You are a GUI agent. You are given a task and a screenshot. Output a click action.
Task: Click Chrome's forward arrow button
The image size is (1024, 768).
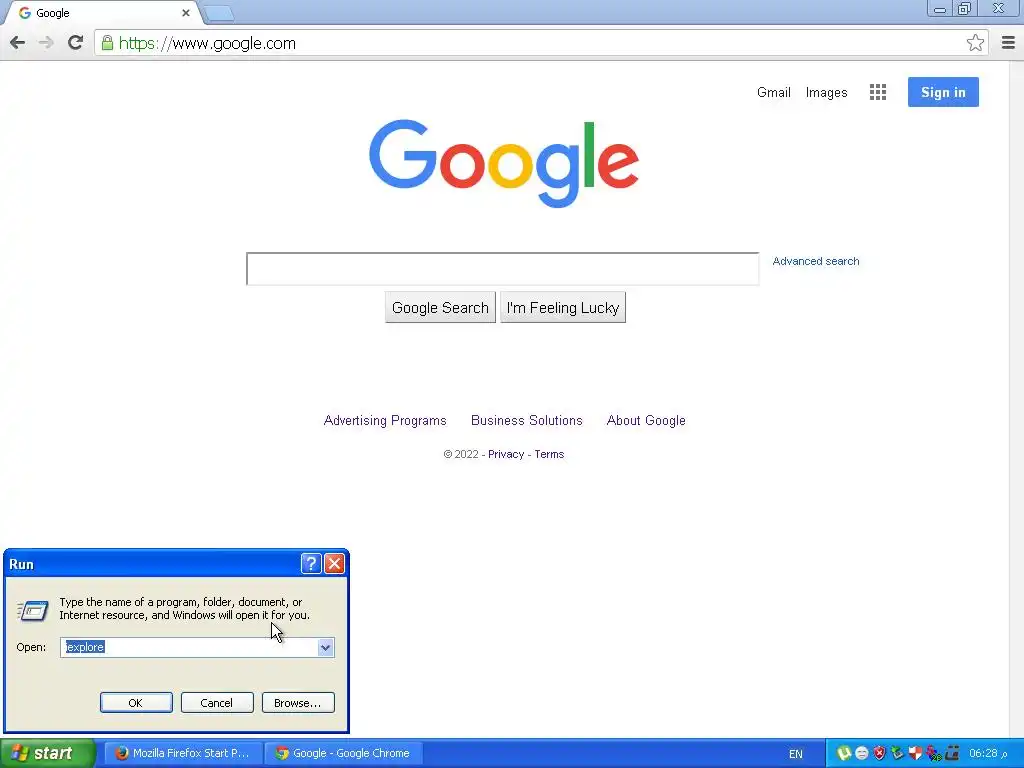(x=46, y=43)
